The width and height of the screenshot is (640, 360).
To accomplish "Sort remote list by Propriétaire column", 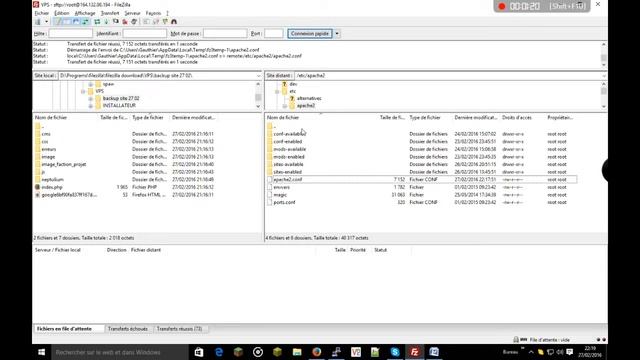I will pyautogui.click(x=561, y=118).
